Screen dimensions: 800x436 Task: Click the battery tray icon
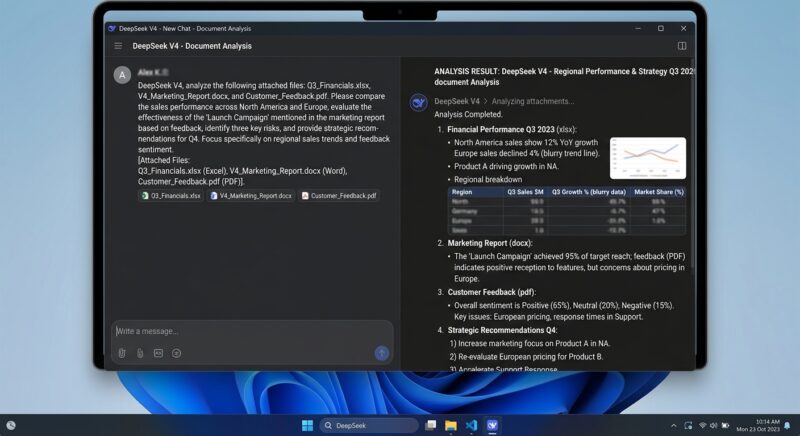pyautogui.click(x=725, y=425)
